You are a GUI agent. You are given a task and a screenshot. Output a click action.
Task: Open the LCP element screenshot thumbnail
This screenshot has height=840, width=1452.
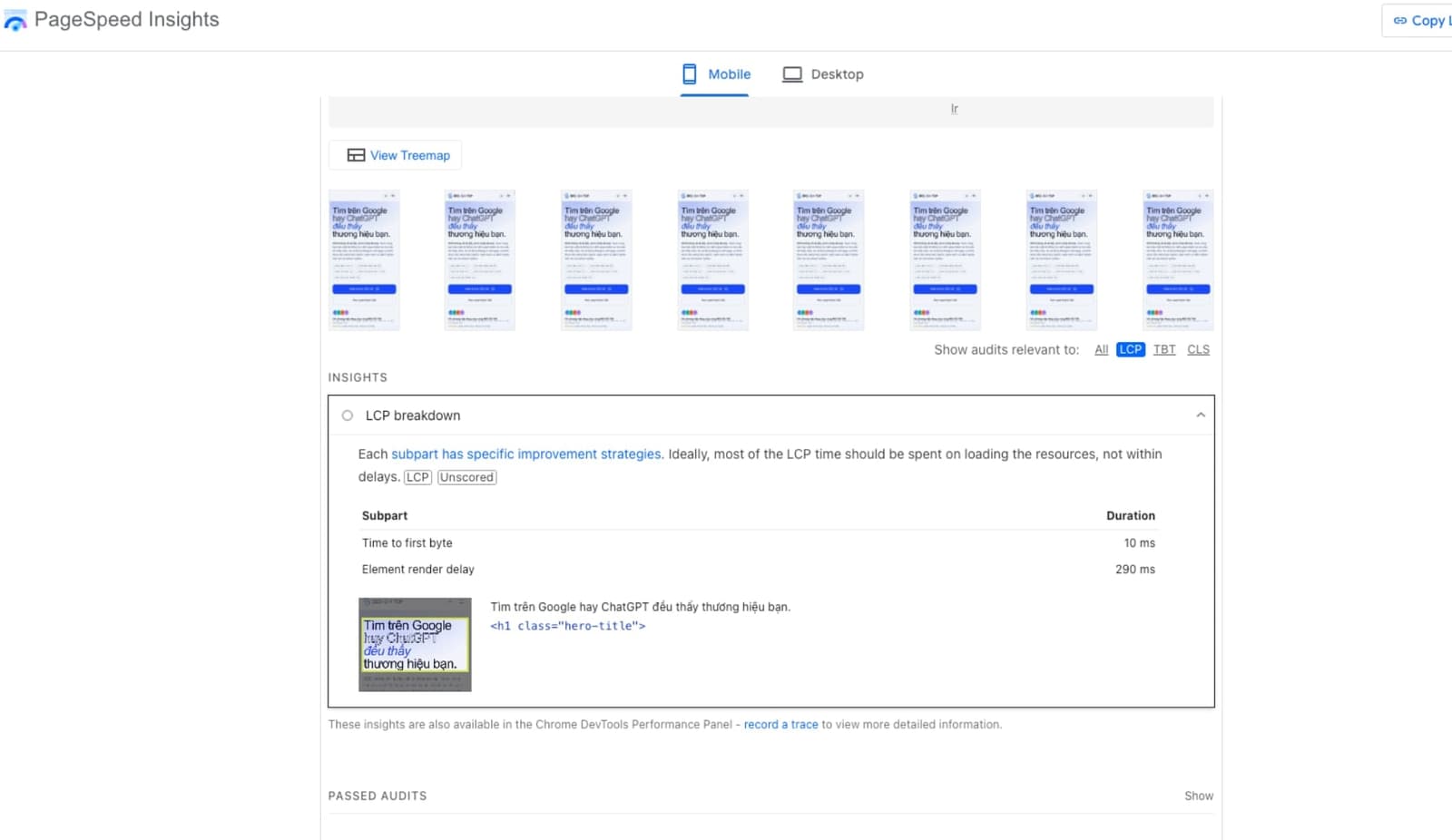[415, 644]
